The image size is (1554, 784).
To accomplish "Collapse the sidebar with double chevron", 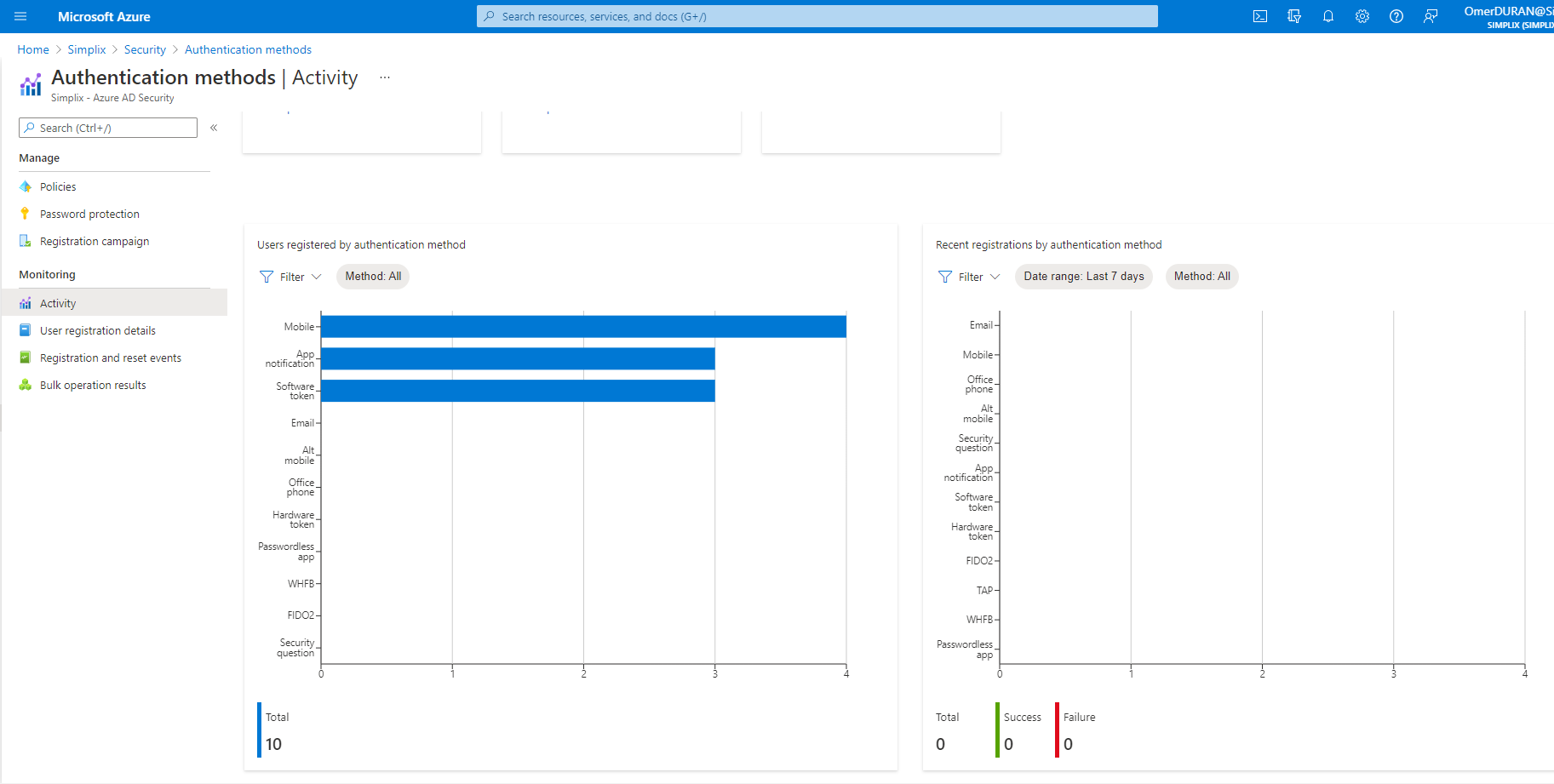I will pyautogui.click(x=214, y=128).
